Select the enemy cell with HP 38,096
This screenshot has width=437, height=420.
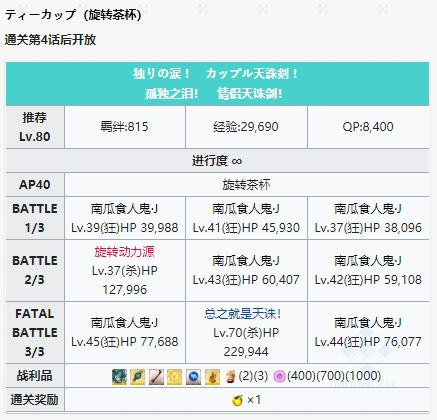(368, 218)
